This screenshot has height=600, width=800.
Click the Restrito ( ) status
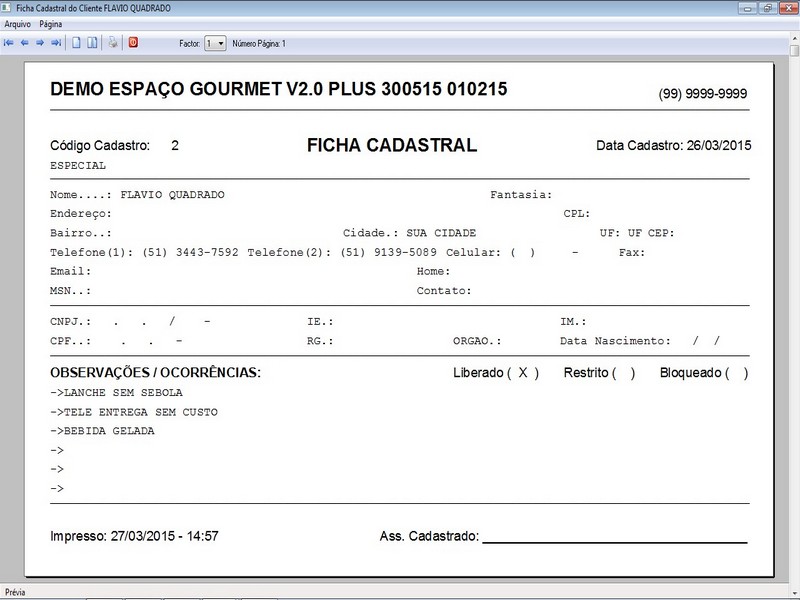[599, 373]
